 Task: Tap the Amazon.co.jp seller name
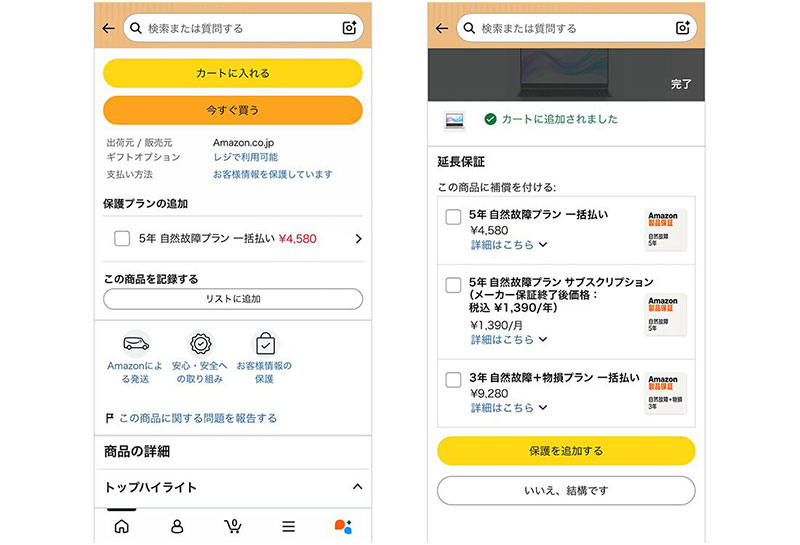pos(243,143)
